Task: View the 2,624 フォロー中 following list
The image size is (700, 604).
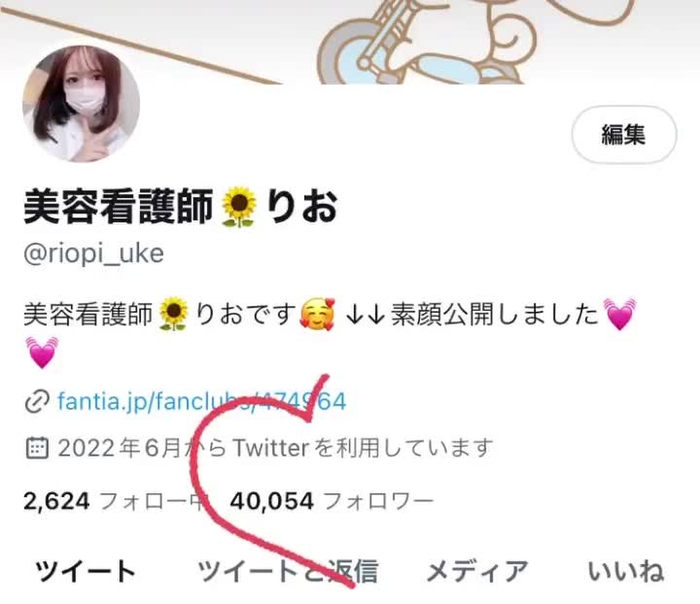Action: click(114, 501)
